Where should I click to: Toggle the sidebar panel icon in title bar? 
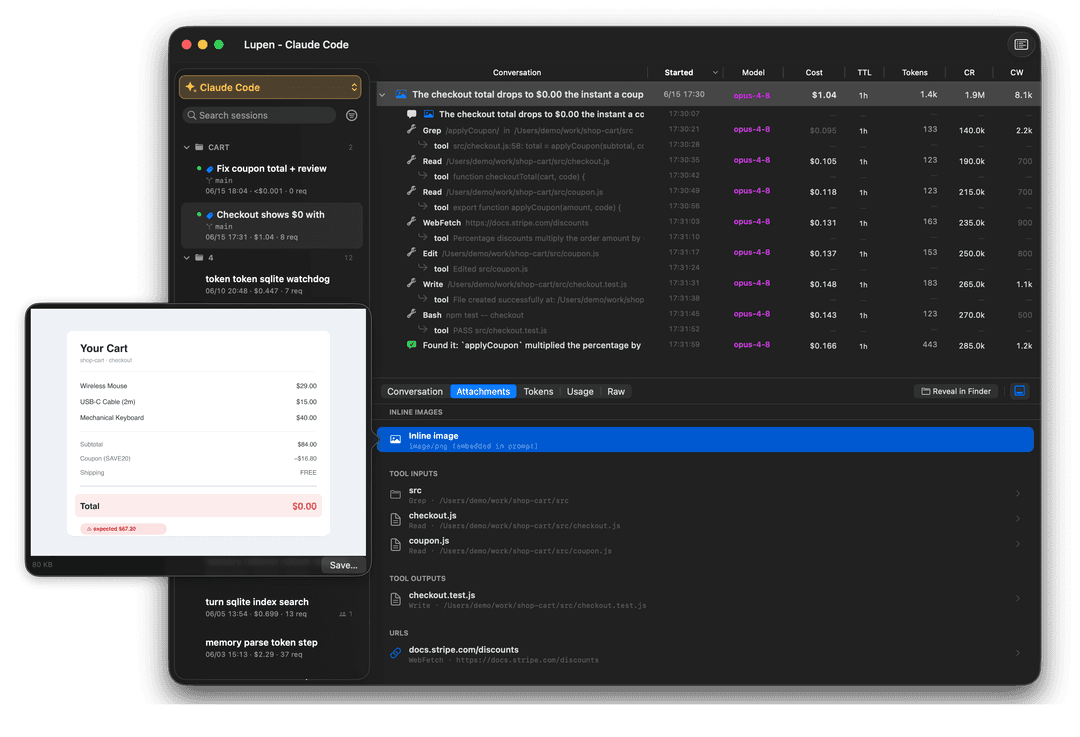(1021, 45)
